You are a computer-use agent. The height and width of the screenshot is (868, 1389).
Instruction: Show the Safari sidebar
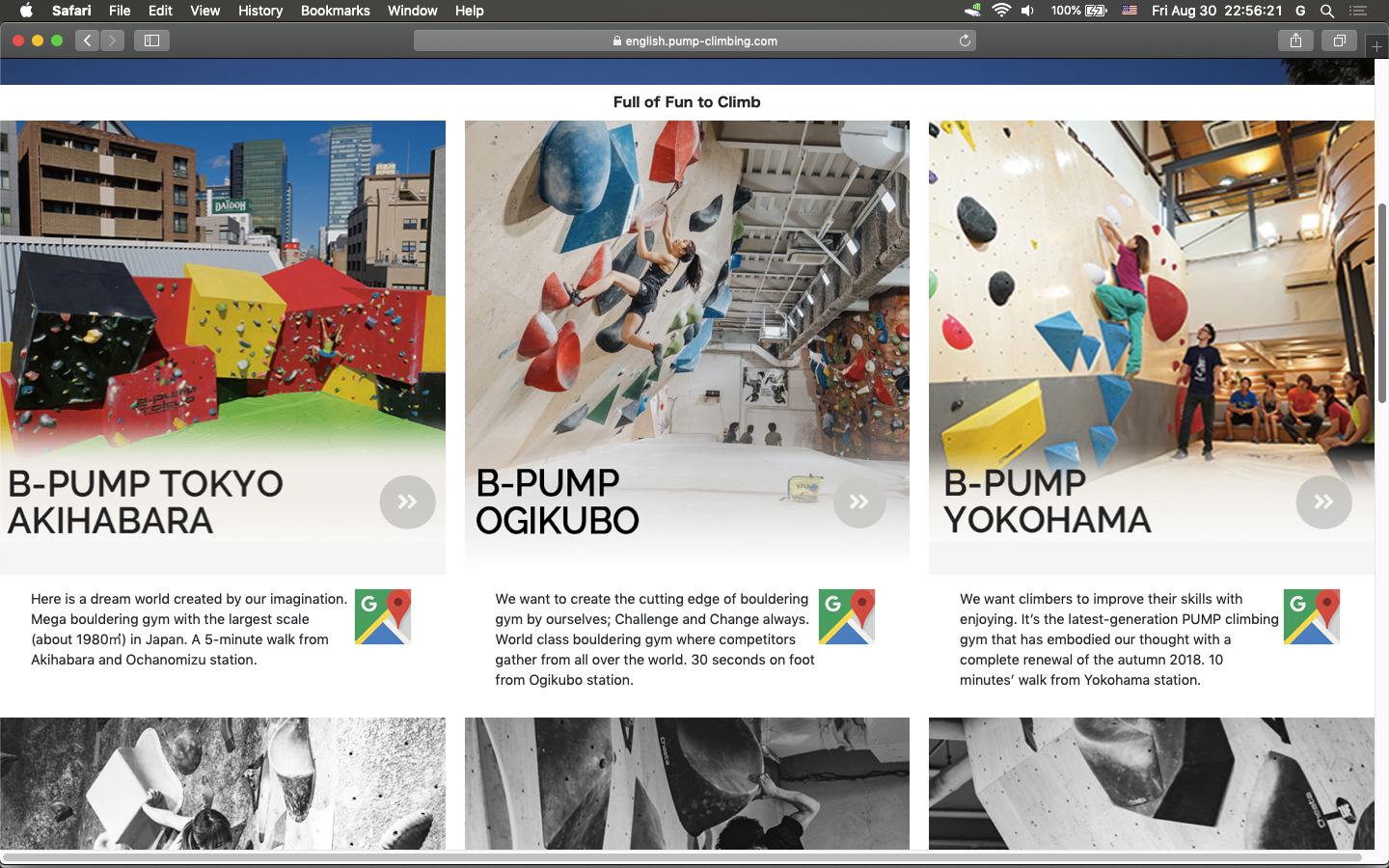coord(151,41)
